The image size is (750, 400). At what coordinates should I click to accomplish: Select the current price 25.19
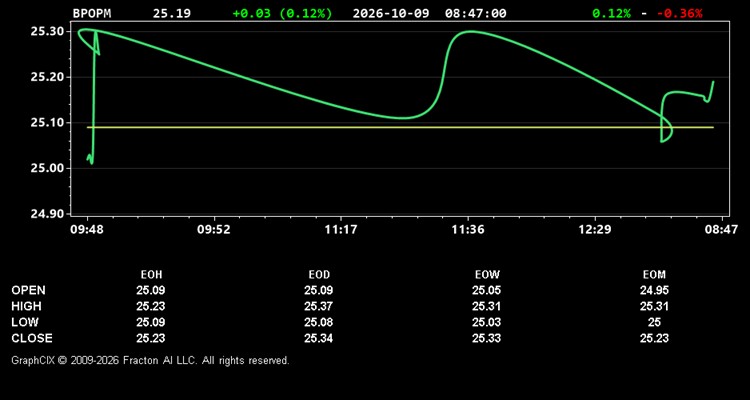171,13
